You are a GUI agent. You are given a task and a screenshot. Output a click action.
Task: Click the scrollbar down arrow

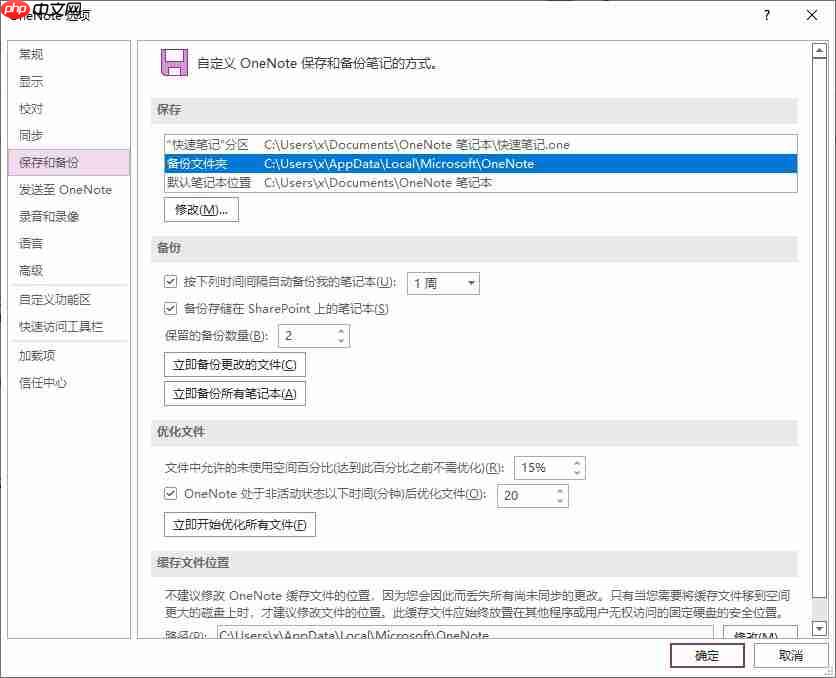pyautogui.click(x=819, y=628)
